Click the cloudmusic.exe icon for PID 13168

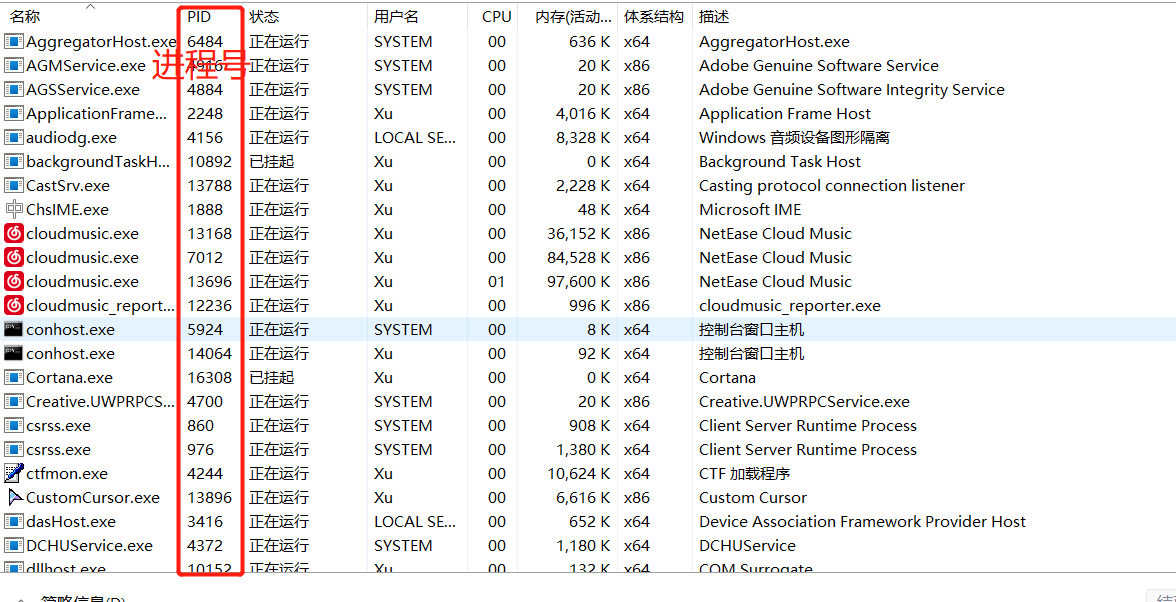pyautogui.click(x=14, y=233)
